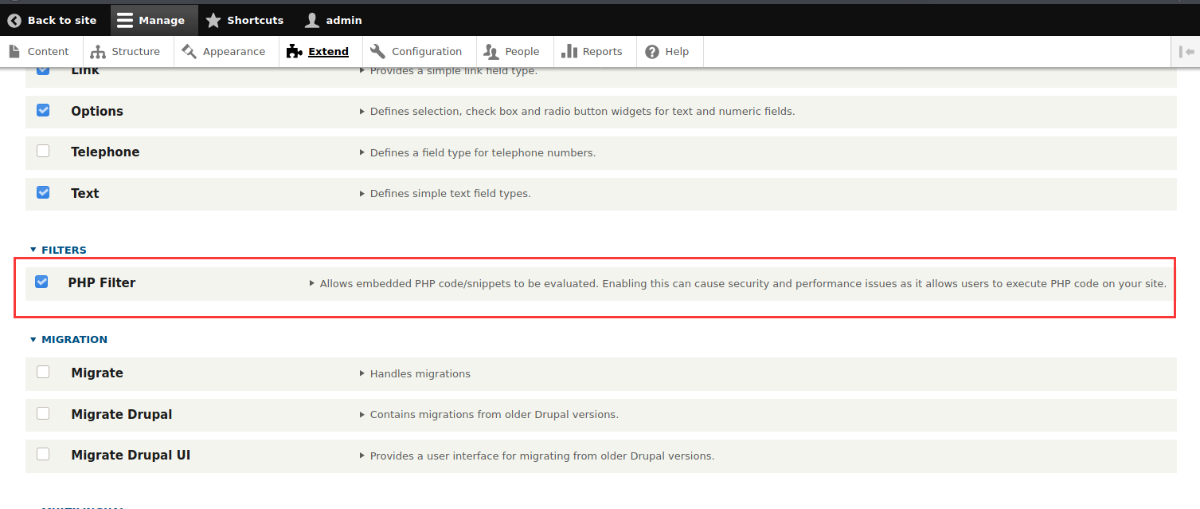Click the Appearance paintbrush icon
The image size is (1200, 509).
coord(188,52)
